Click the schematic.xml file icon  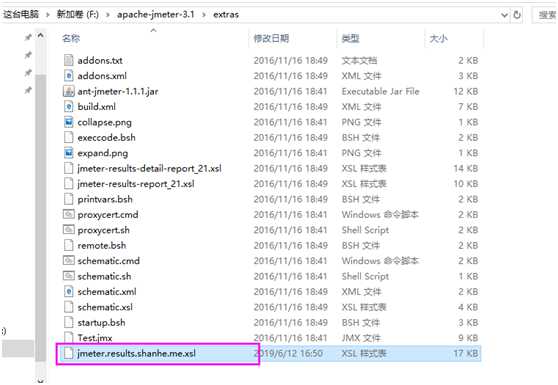(x=68, y=291)
